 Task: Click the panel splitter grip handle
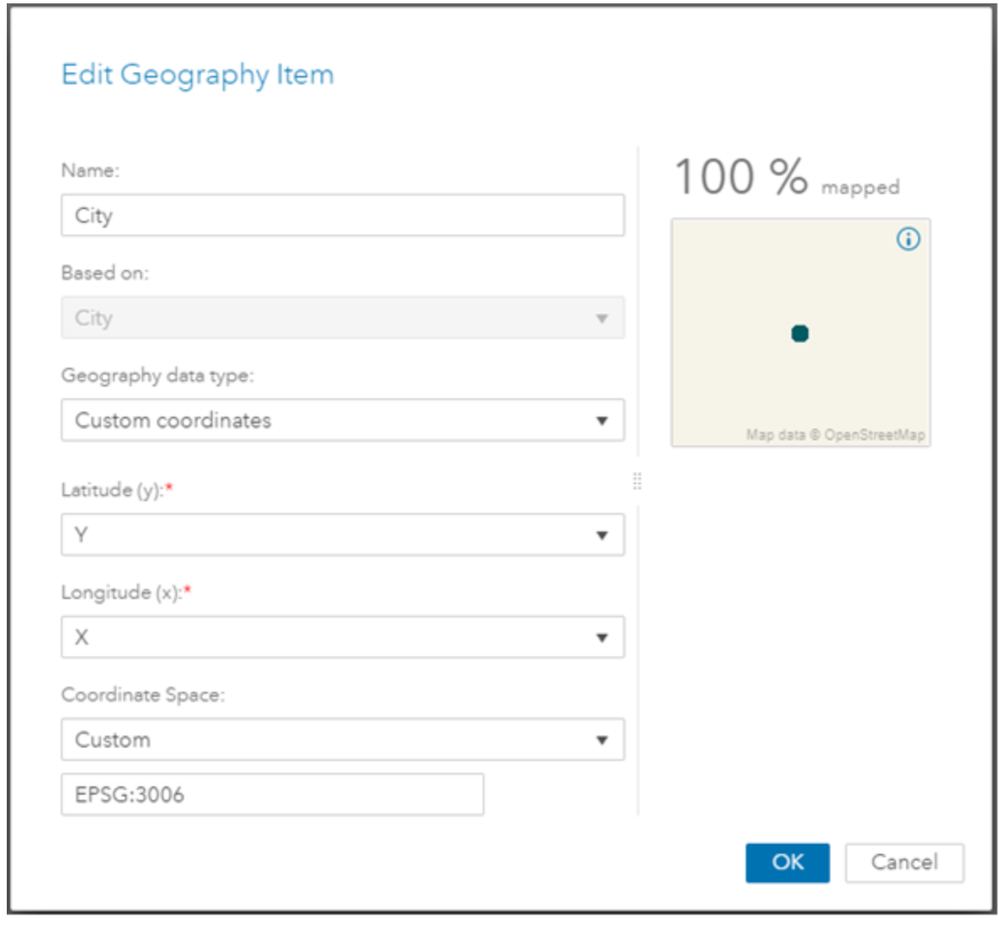pos(637,482)
